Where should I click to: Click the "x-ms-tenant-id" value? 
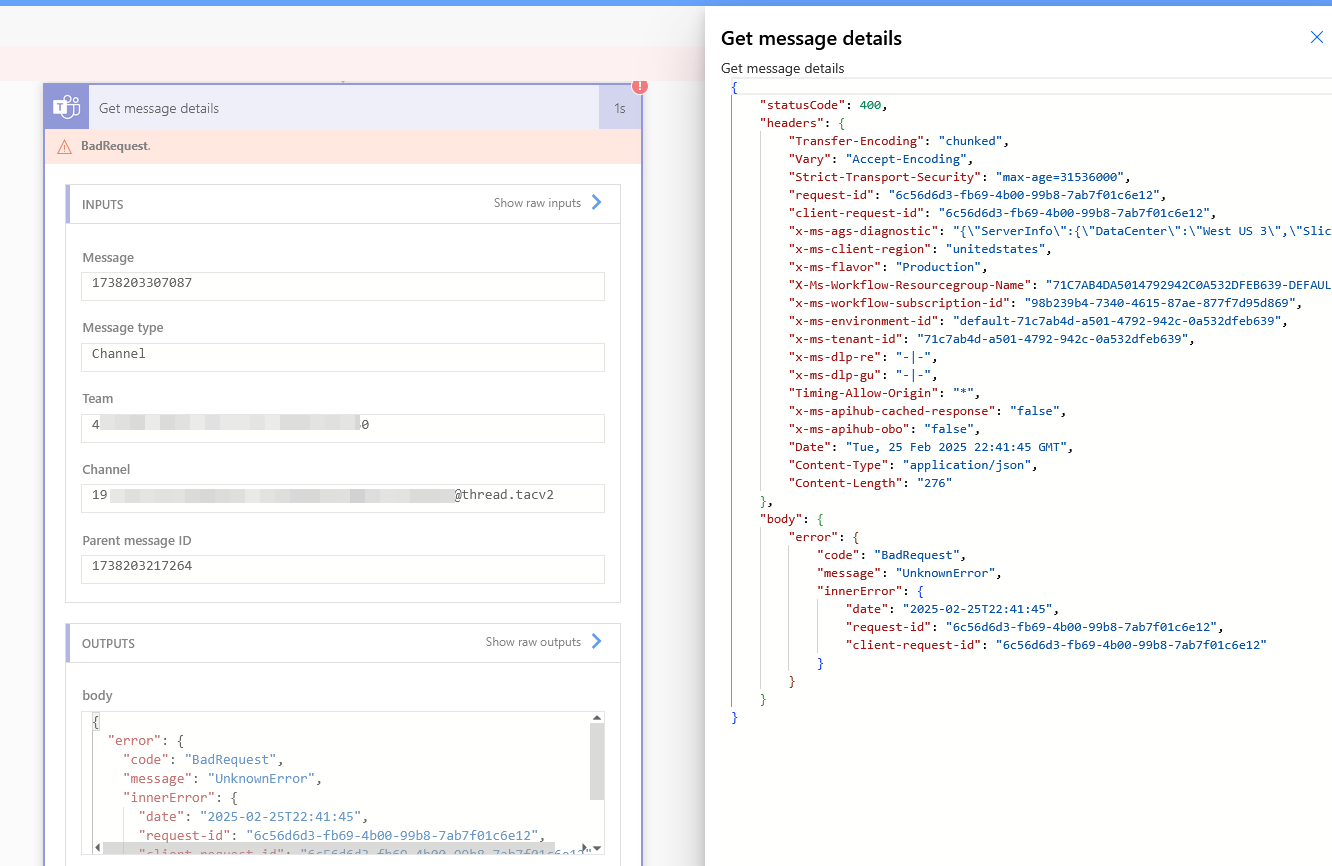(1052, 339)
